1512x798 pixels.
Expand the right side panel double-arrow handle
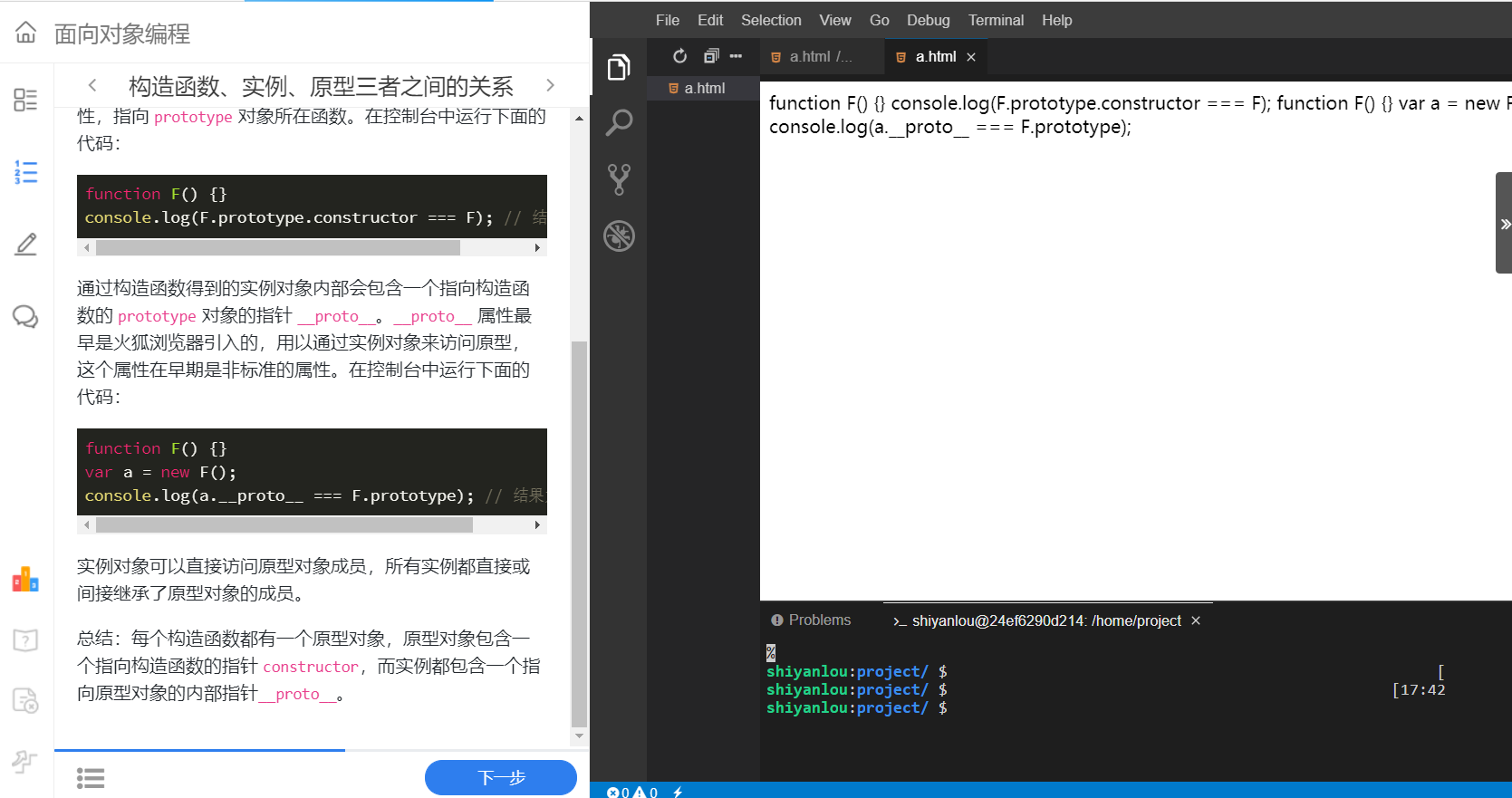(x=1504, y=224)
